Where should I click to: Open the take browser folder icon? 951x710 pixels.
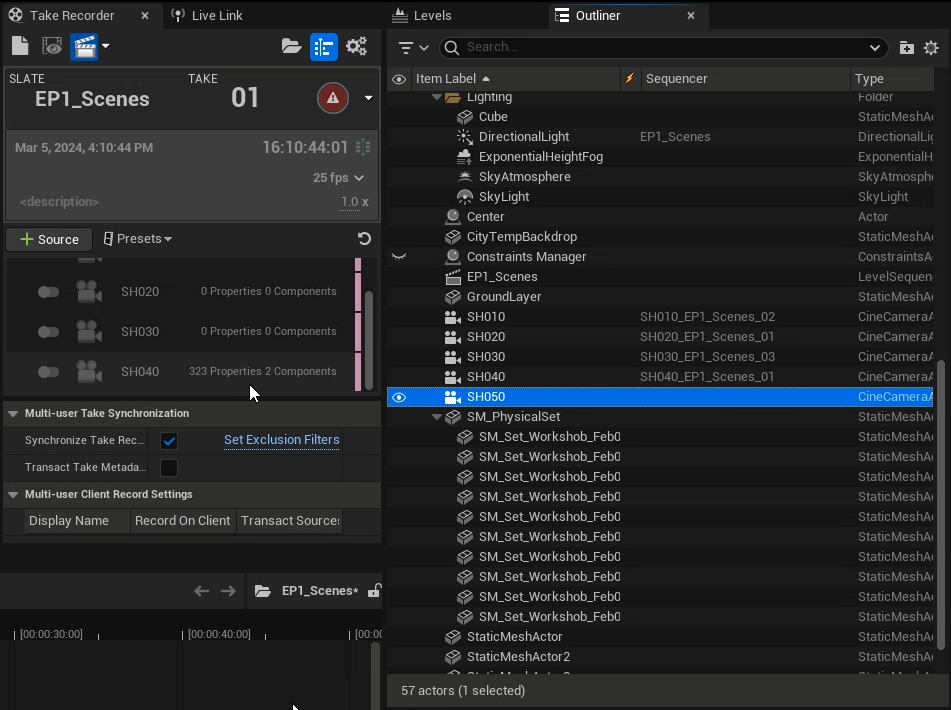pyautogui.click(x=291, y=46)
